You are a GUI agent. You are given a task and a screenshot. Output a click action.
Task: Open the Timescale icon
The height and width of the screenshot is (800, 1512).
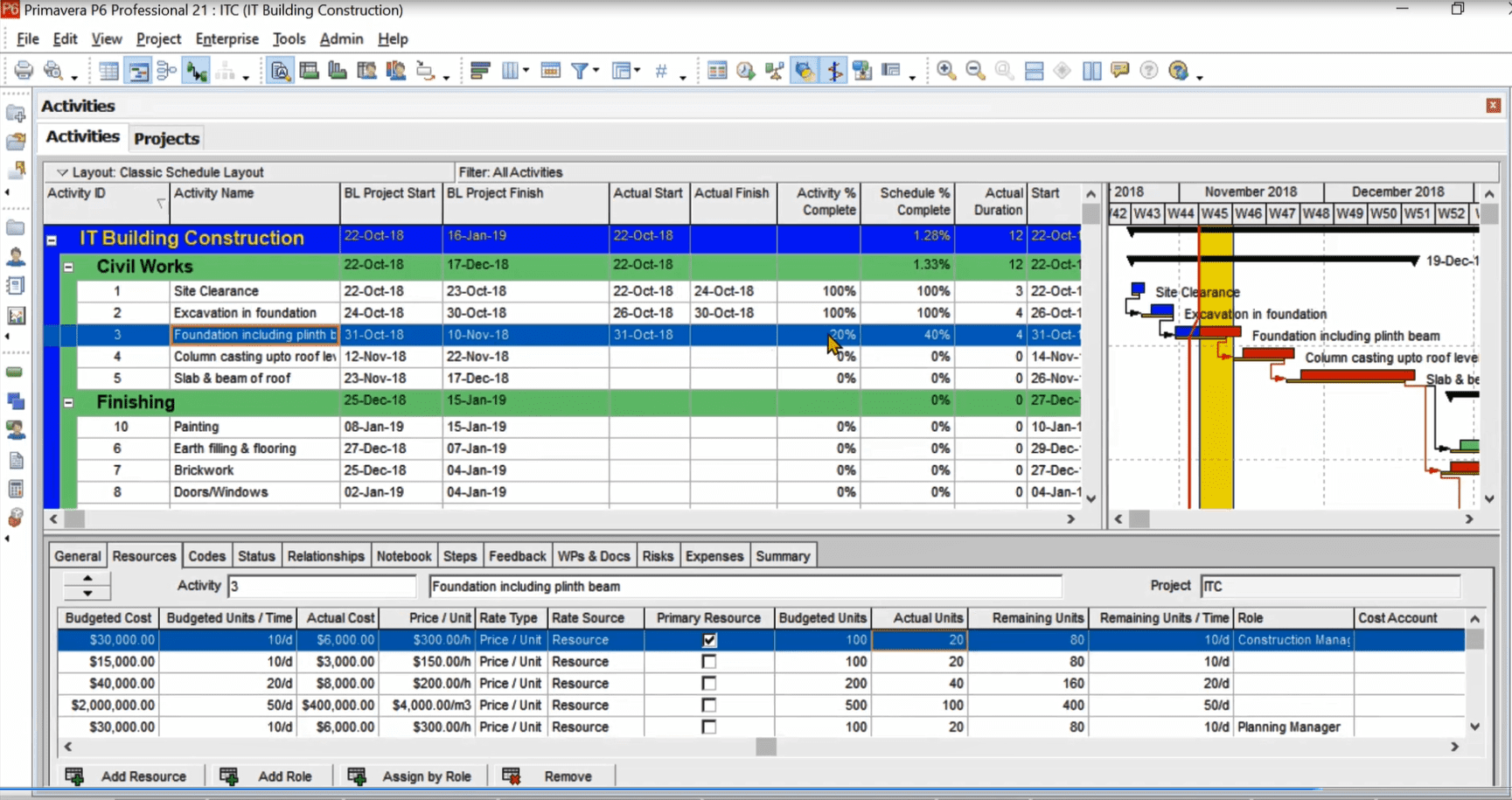click(550, 71)
